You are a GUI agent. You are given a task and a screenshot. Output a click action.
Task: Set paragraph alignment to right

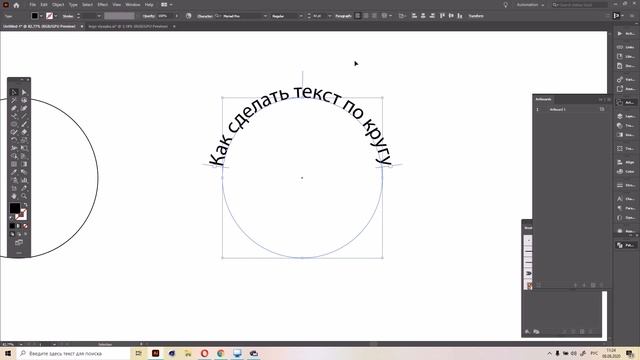tap(374, 16)
